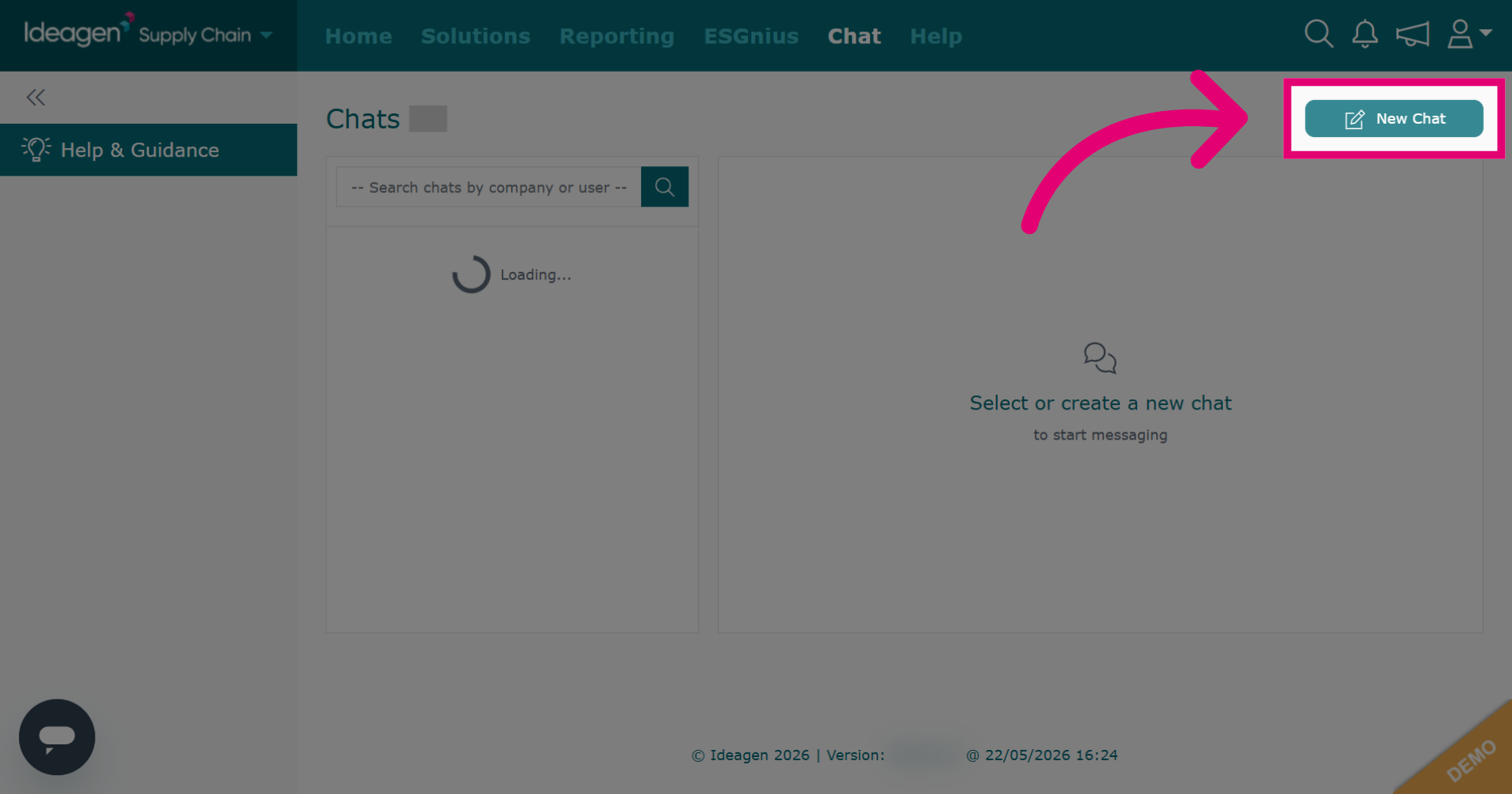1512x794 pixels.
Task: Click the Ideagen 2026 footer text
Action: pyautogui.click(x=750, y=755)
